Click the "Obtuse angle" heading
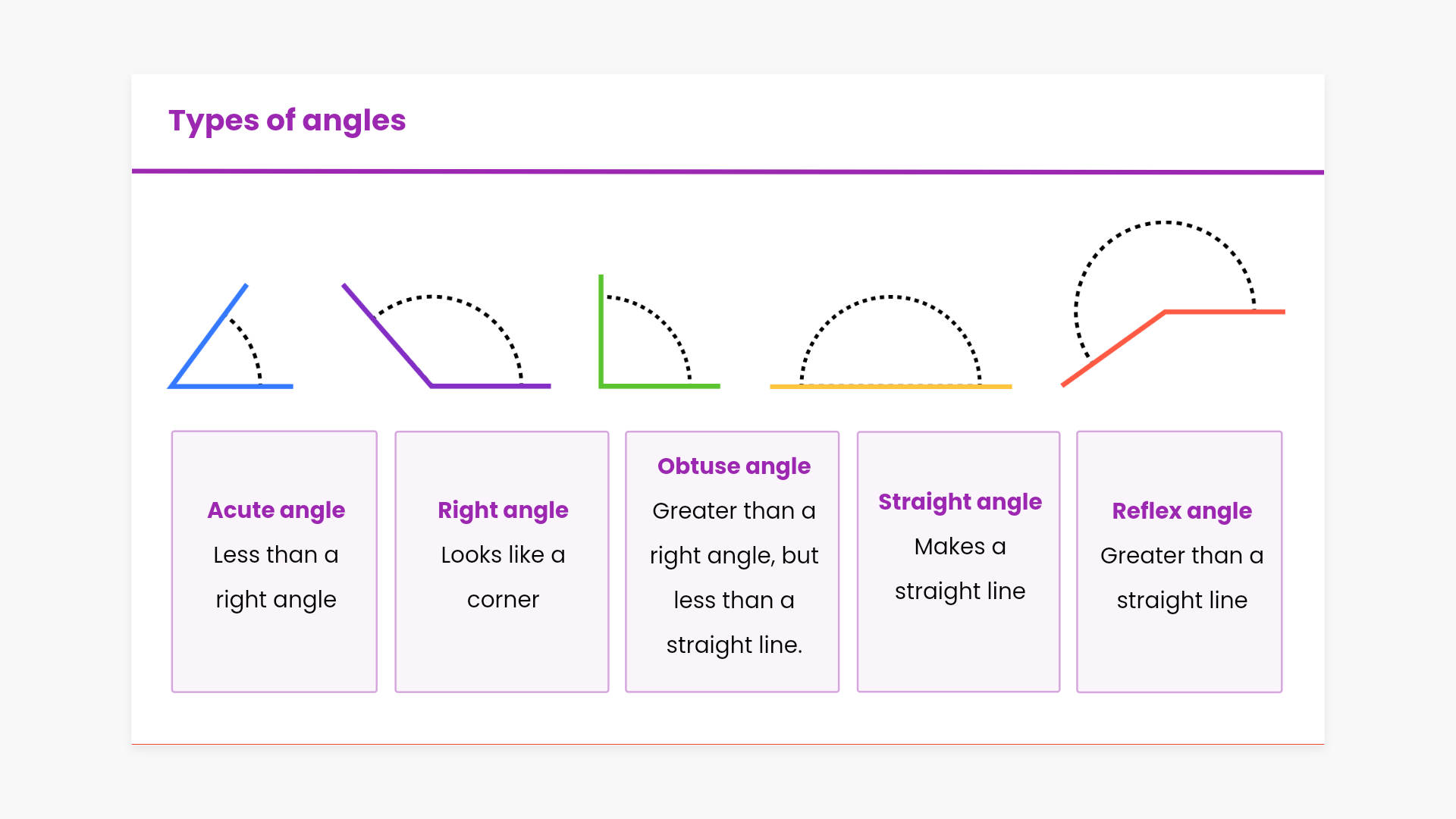 [733, 466]
